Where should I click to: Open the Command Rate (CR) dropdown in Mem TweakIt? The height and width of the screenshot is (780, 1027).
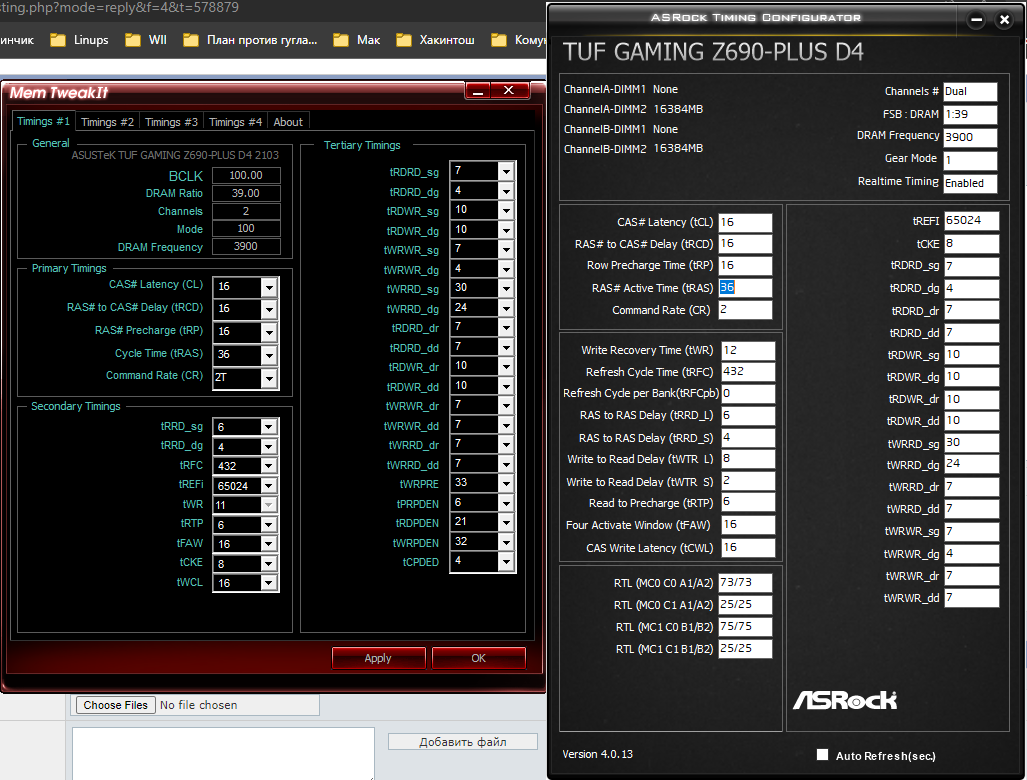(269, 377)
